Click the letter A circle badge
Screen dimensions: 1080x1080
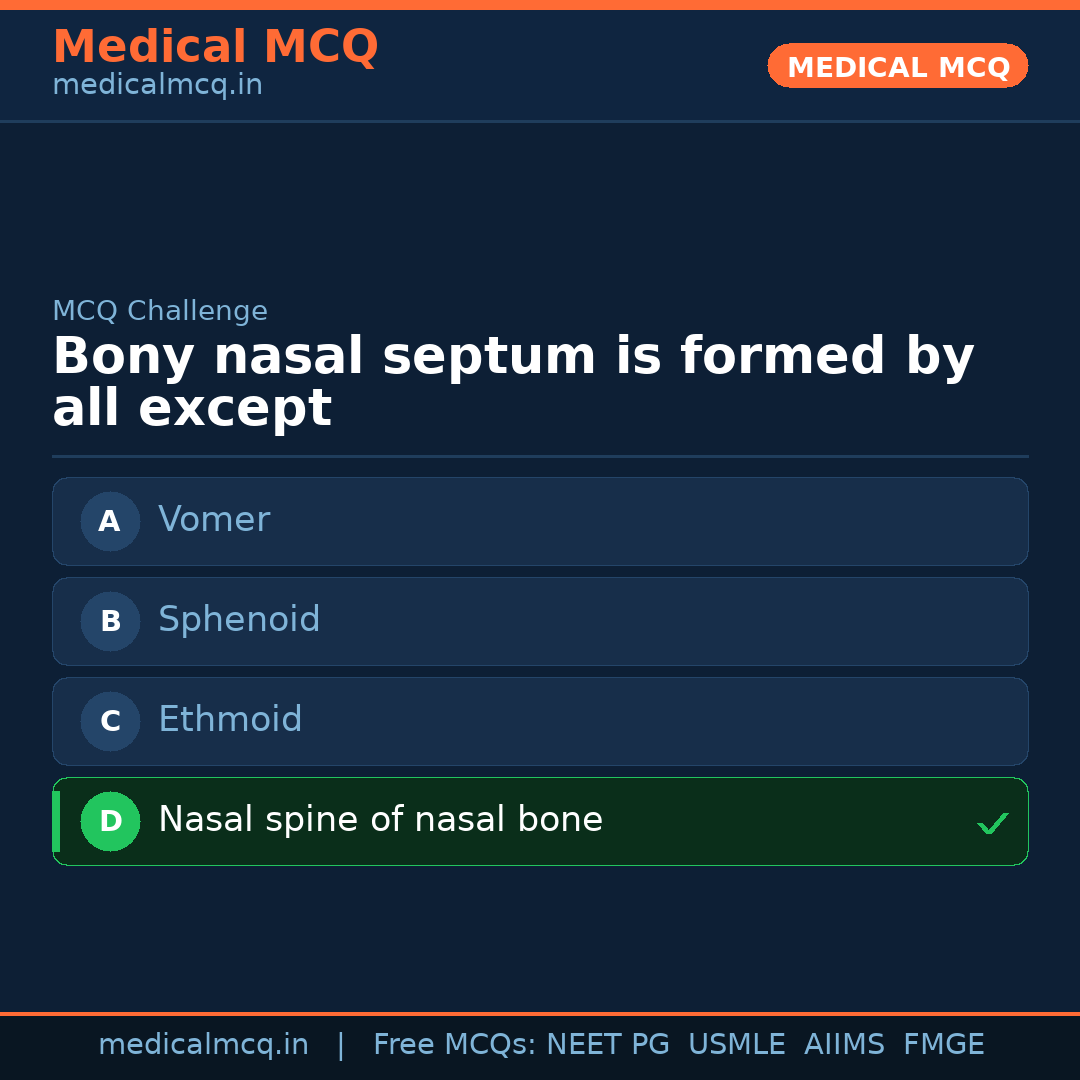click(110, 521)
